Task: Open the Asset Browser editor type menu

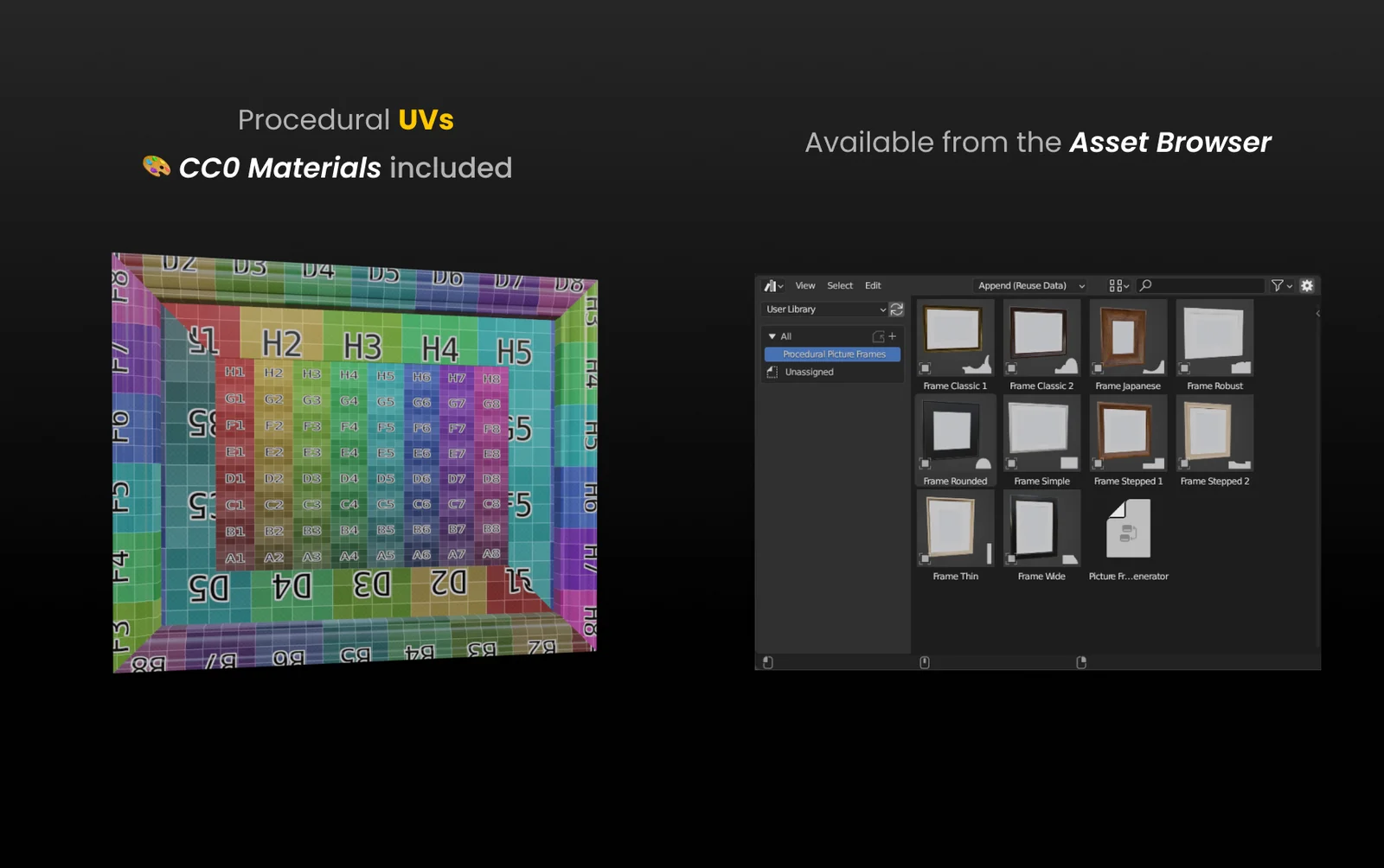Action: (x=772, y=285)
